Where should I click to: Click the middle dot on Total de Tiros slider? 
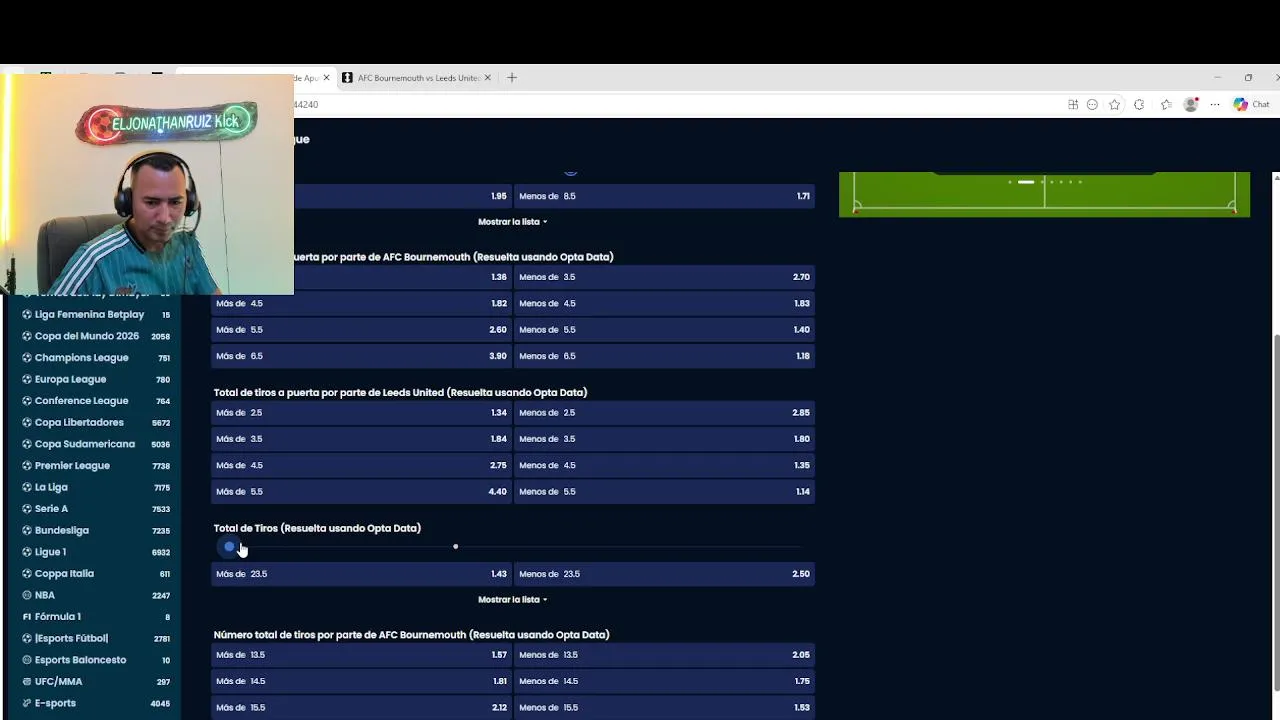455,547
